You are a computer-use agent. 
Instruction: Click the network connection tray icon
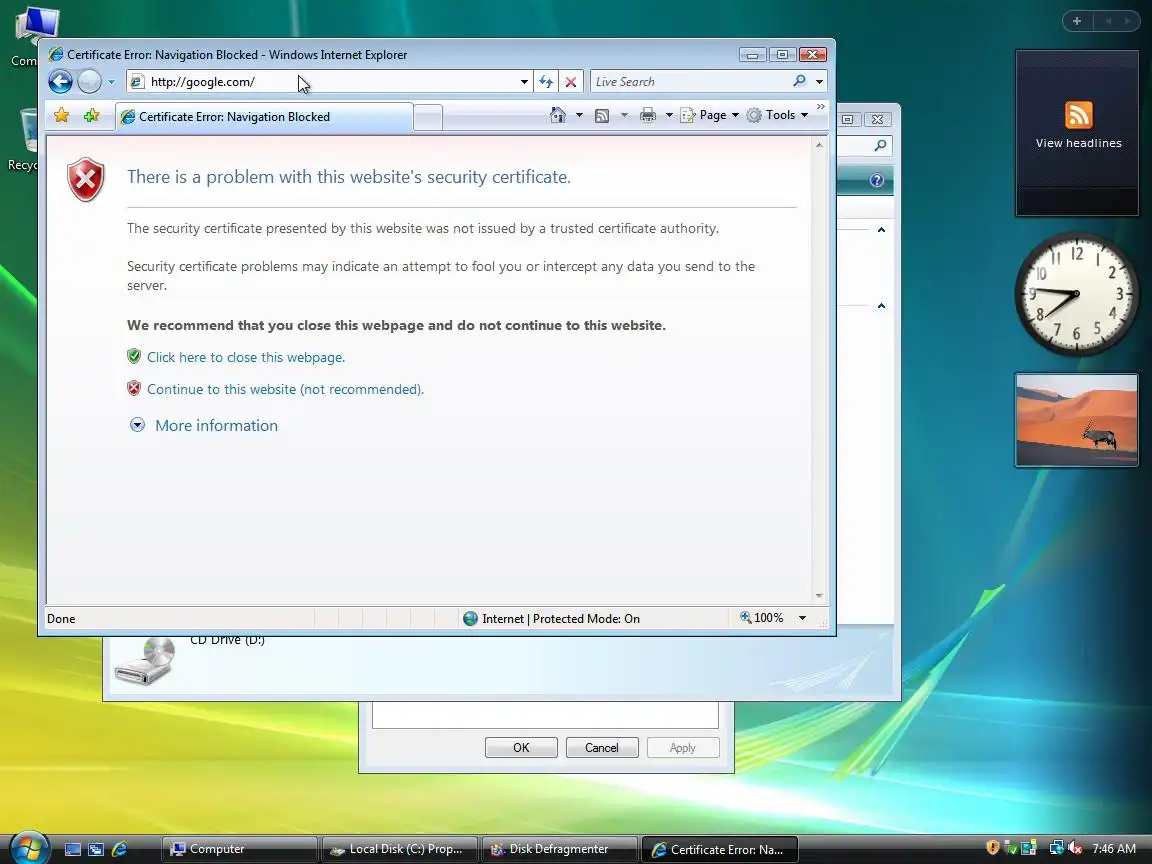tap(1056, 848)
